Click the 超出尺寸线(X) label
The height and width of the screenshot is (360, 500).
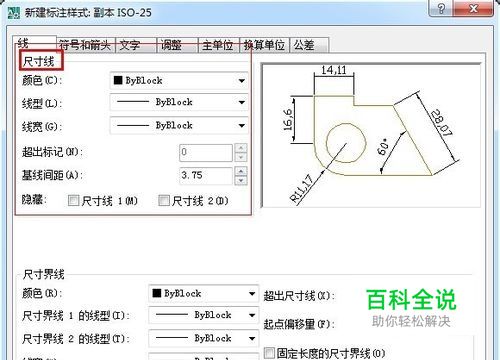[x=299, y=296]
